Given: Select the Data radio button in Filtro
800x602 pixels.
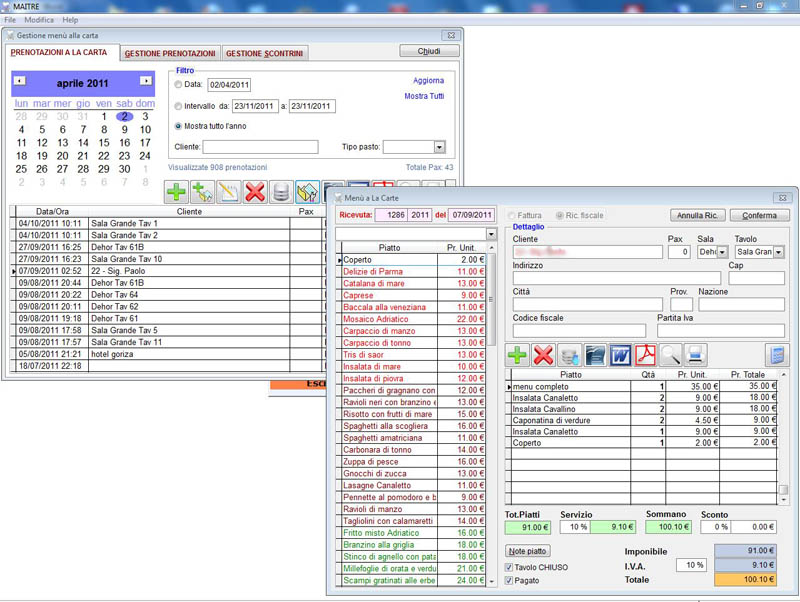Looking at the screenshot, I should 179,85.
